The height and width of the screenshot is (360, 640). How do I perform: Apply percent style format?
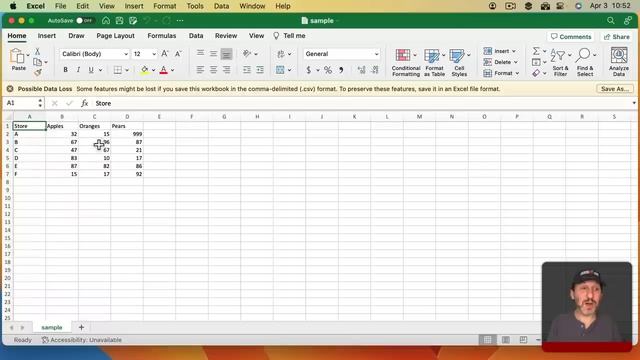pos(328,70)
